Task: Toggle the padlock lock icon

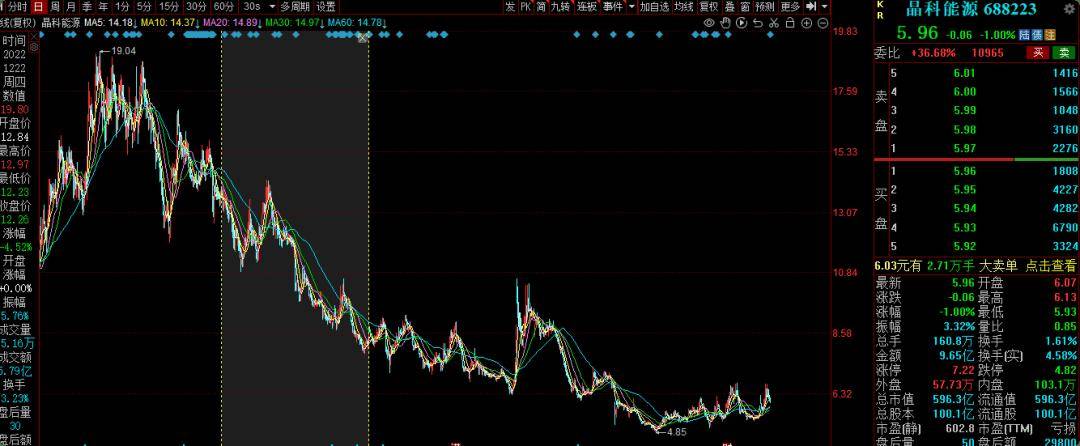Action: point(791,23)
